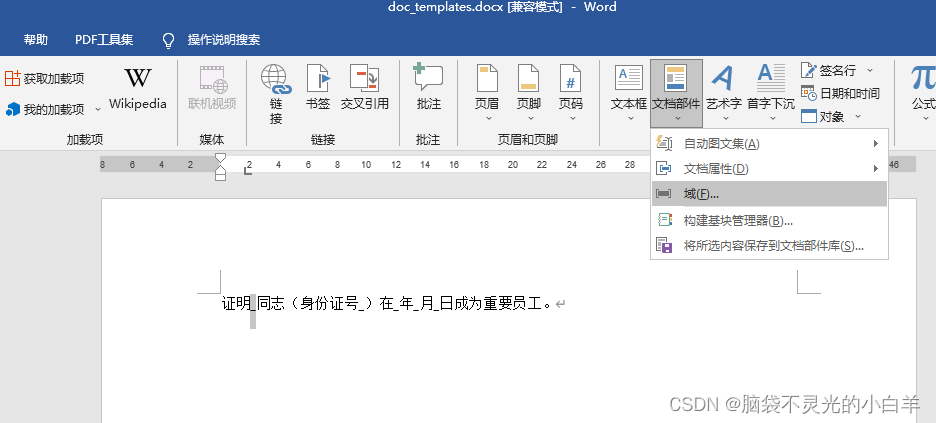This screenshot has width=936, height=423.
Task: Launch the Wikipedia add-in
Action: coord(138,88)
